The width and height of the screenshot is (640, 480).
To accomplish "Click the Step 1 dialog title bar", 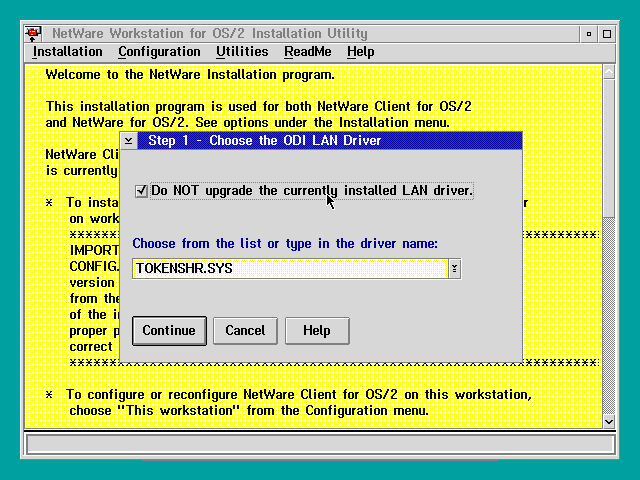I will point(330,141).
